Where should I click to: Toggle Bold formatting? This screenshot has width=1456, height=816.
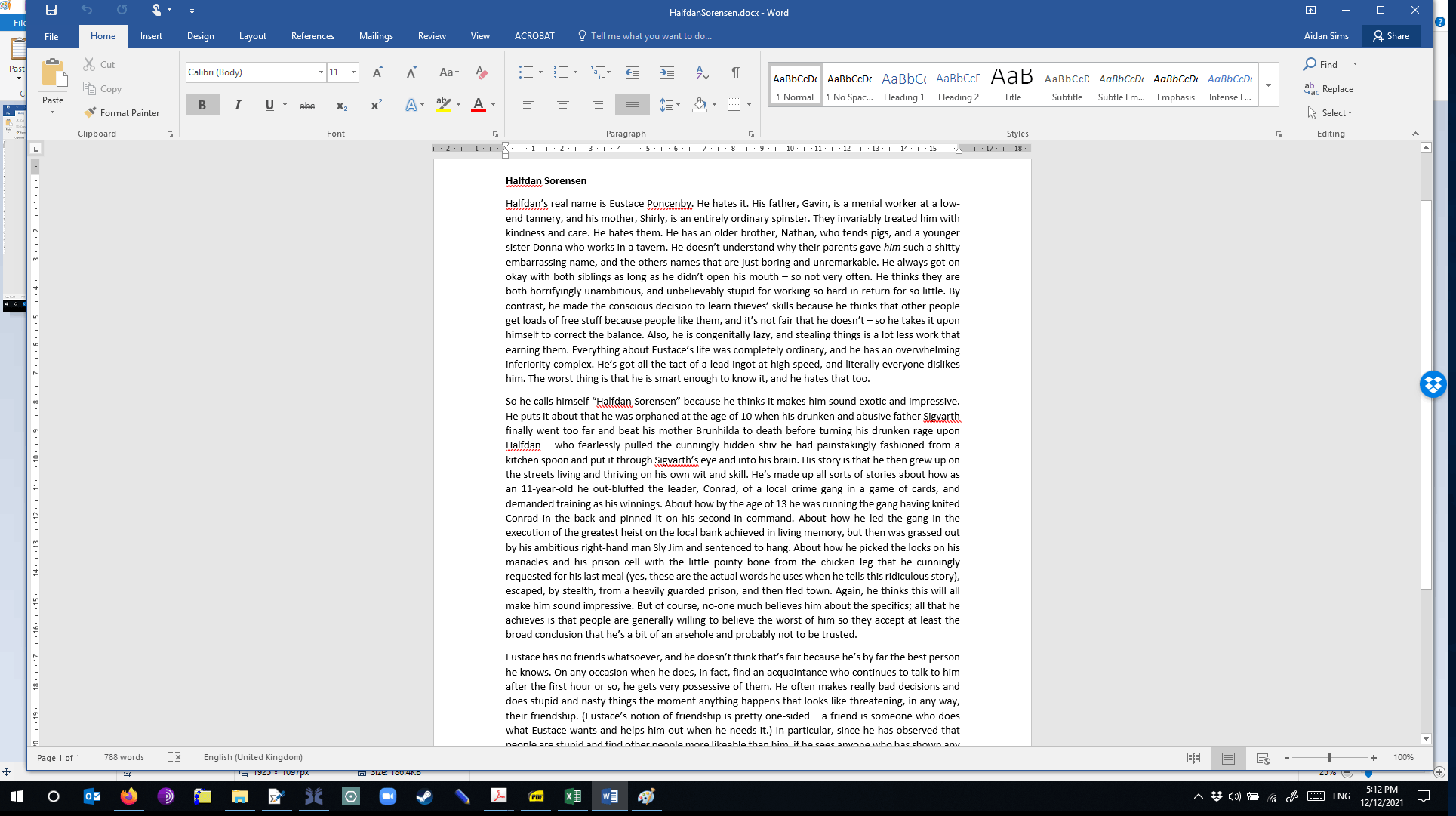pos(202,105)
